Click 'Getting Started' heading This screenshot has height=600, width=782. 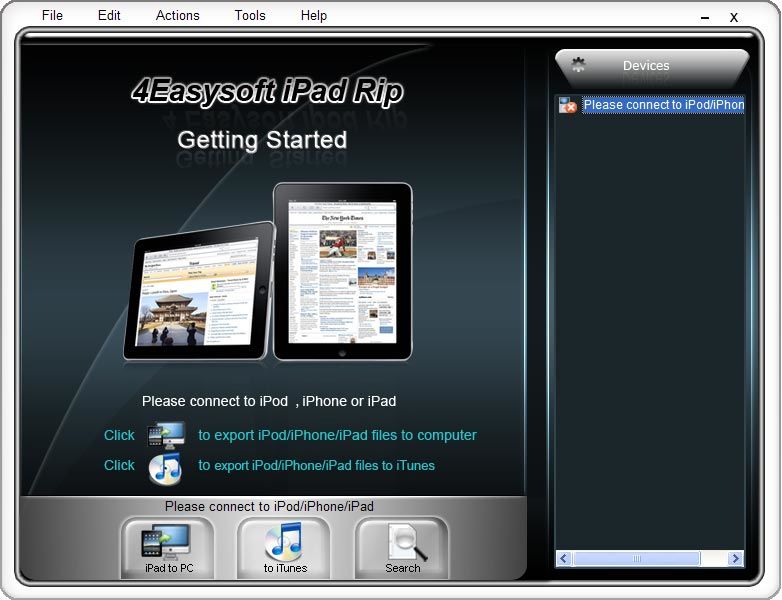(x=262, y=140)
